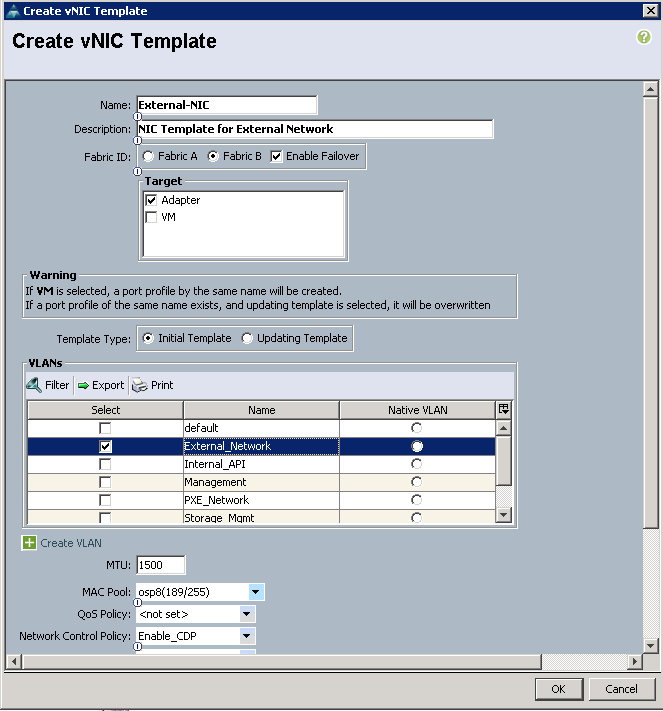Screen dimensions: 663x711
Task: Select the Storage_Mgmt name cell
Action: click(261, 517)
